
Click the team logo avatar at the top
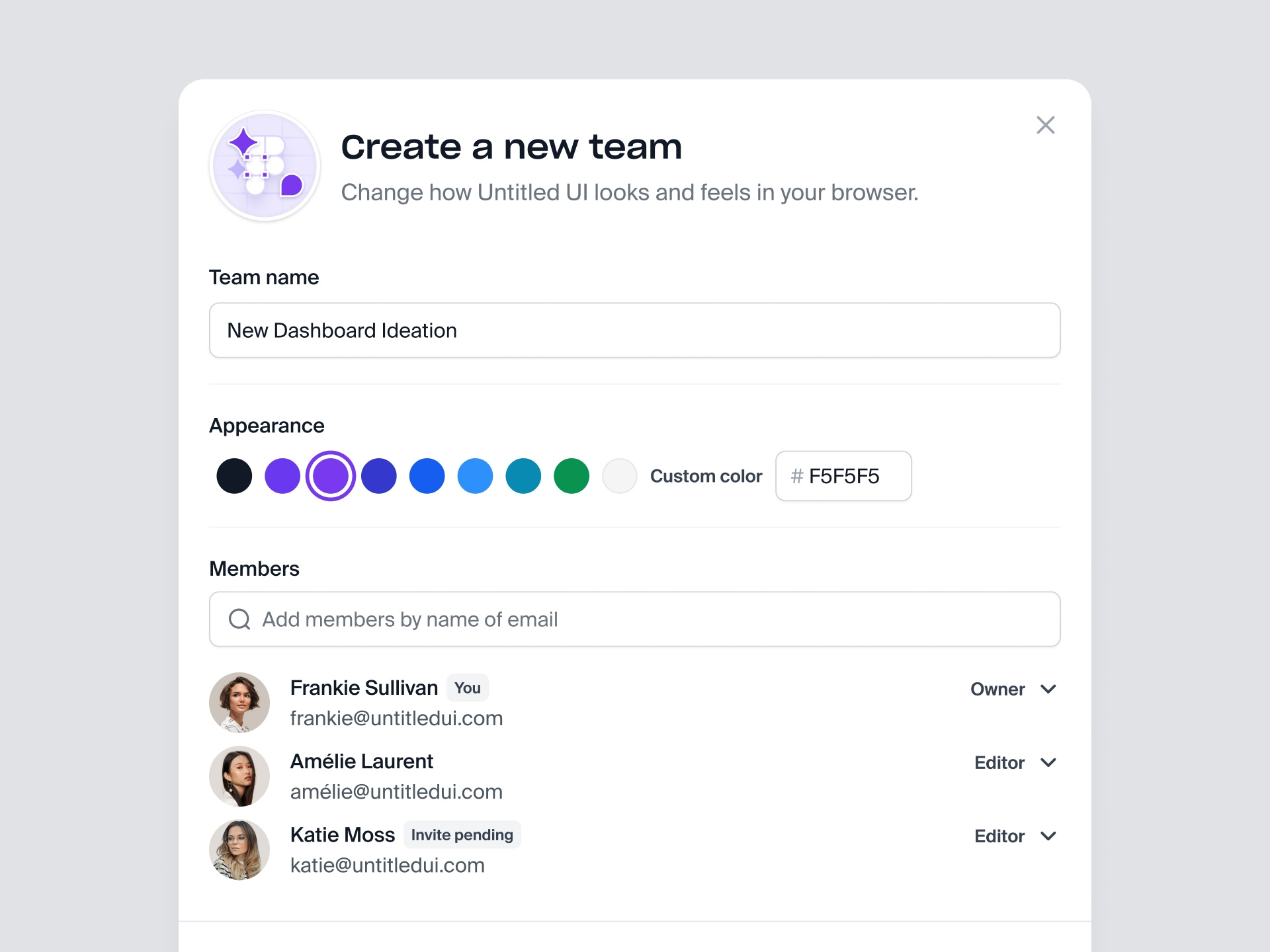pyautogui.click(x=264, y=165)
